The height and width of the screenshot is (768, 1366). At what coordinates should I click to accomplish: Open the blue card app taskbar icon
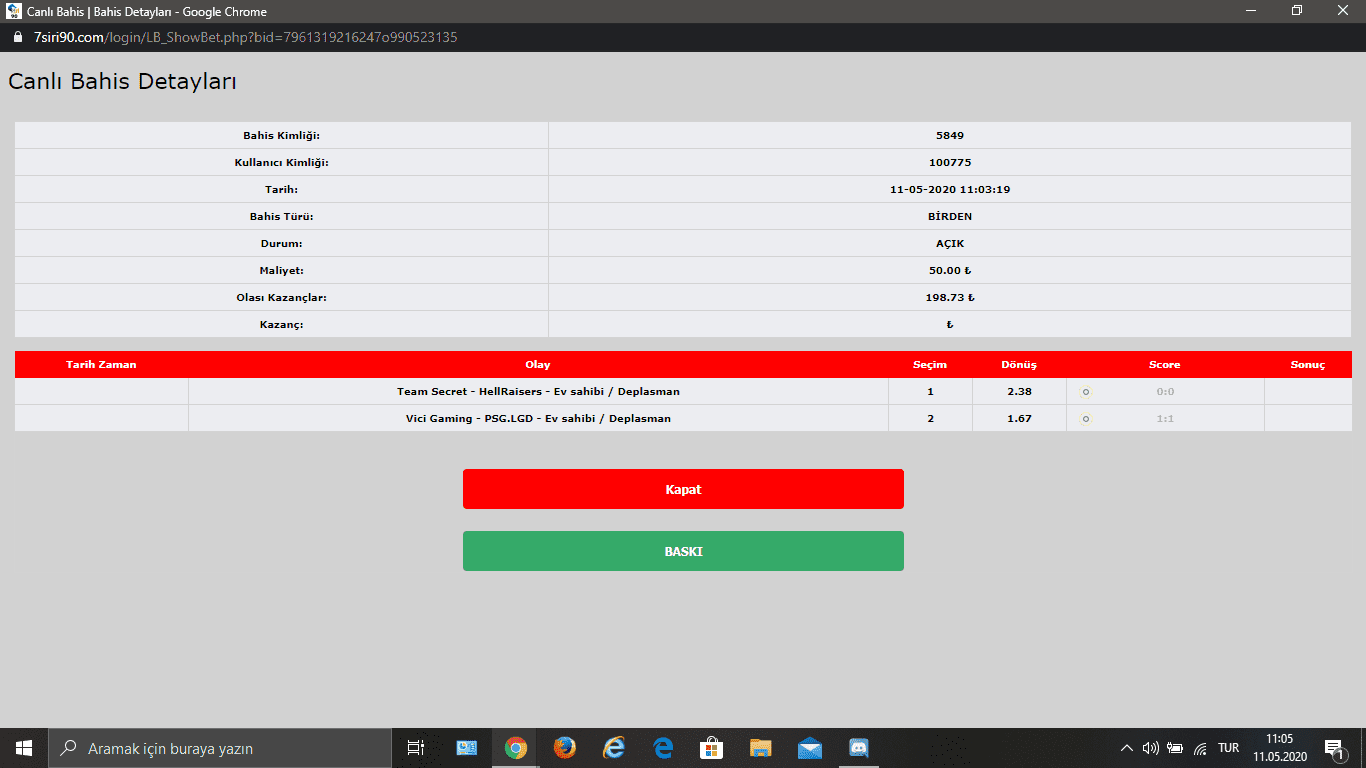467,748
